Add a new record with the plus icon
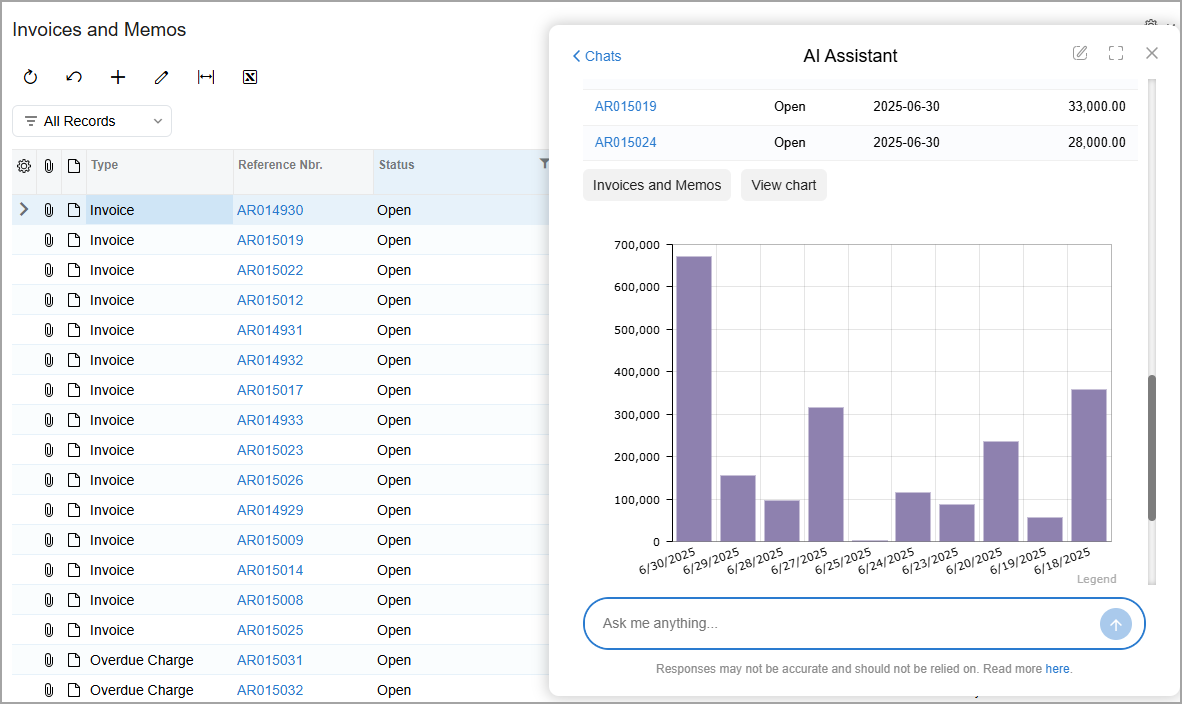The image size is (1182, 704). (x=118, y=77)
